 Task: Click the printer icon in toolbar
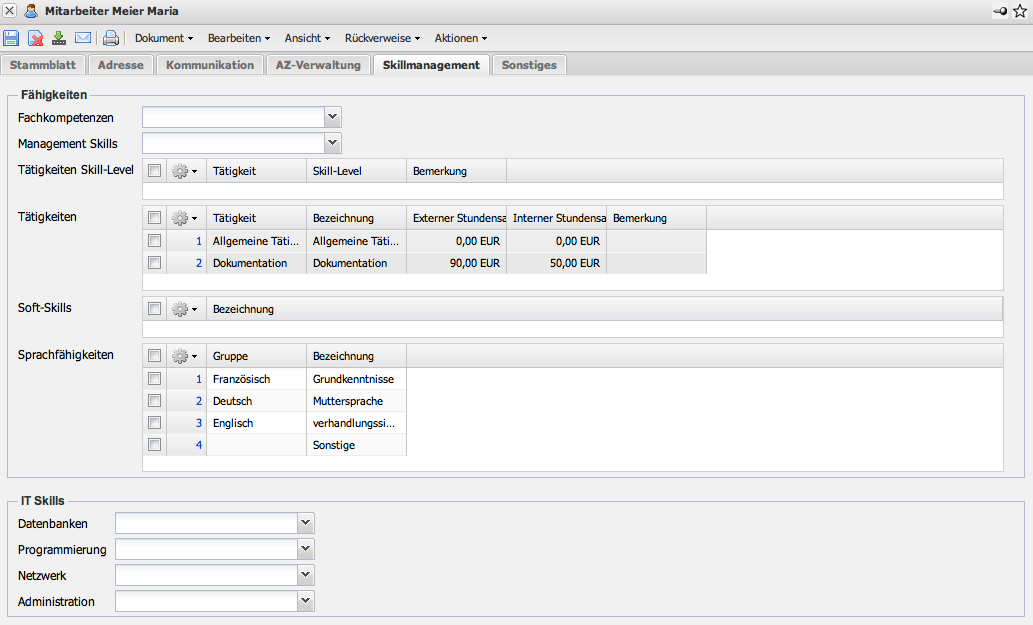tap(111, 38)
